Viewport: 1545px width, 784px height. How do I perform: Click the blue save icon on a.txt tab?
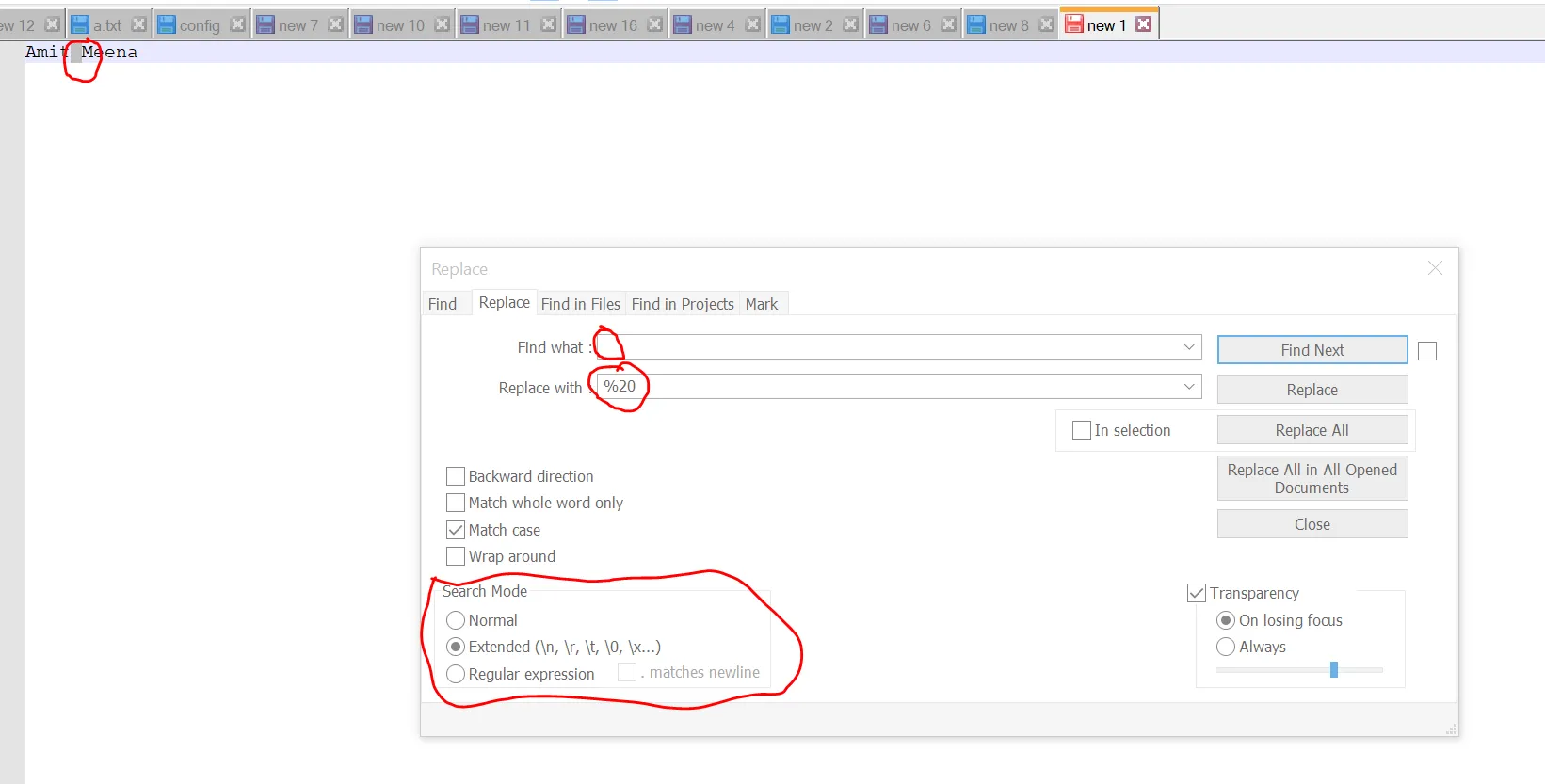coord(80,24)
